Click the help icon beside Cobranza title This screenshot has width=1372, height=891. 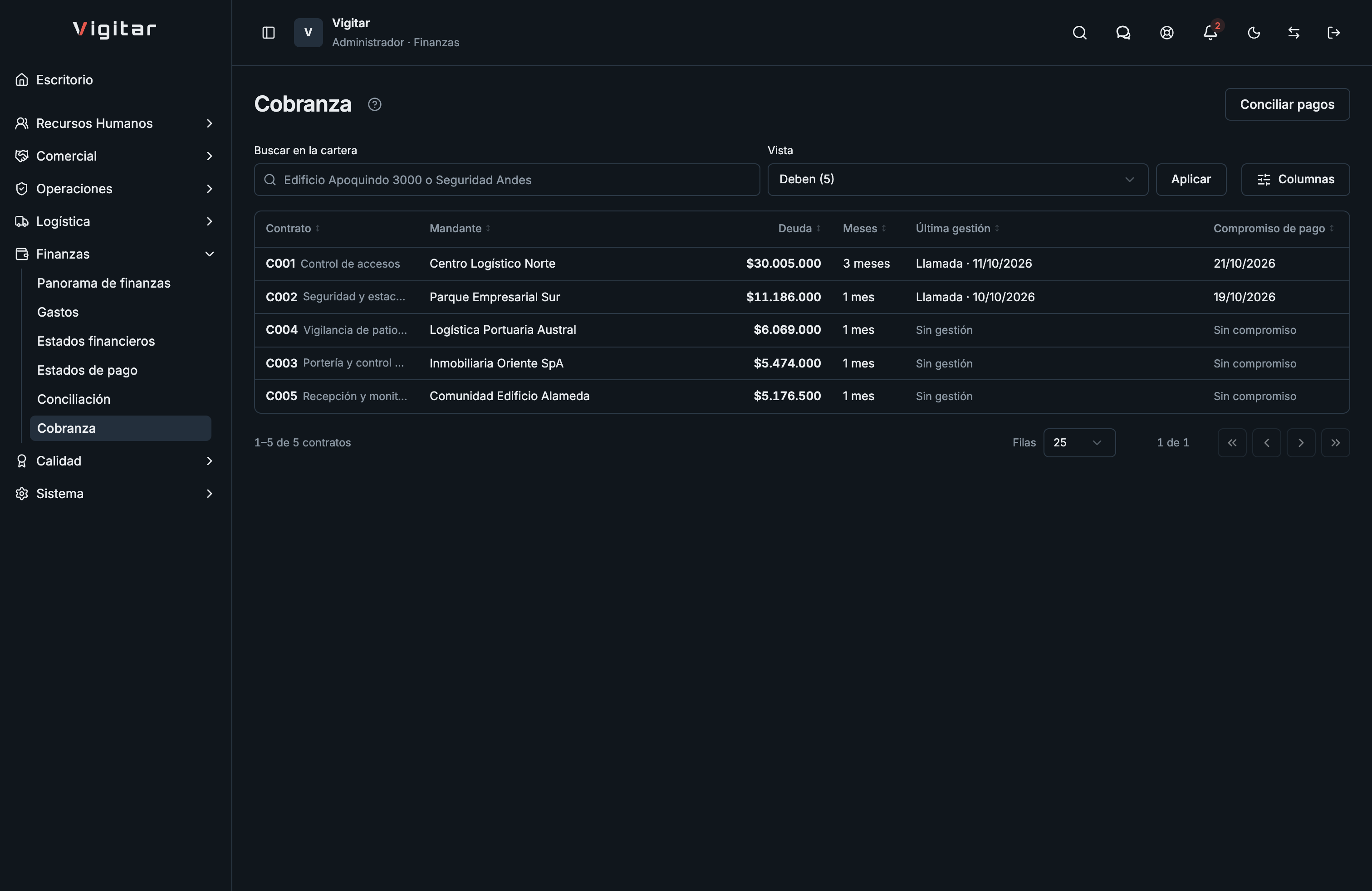(375, 104)
